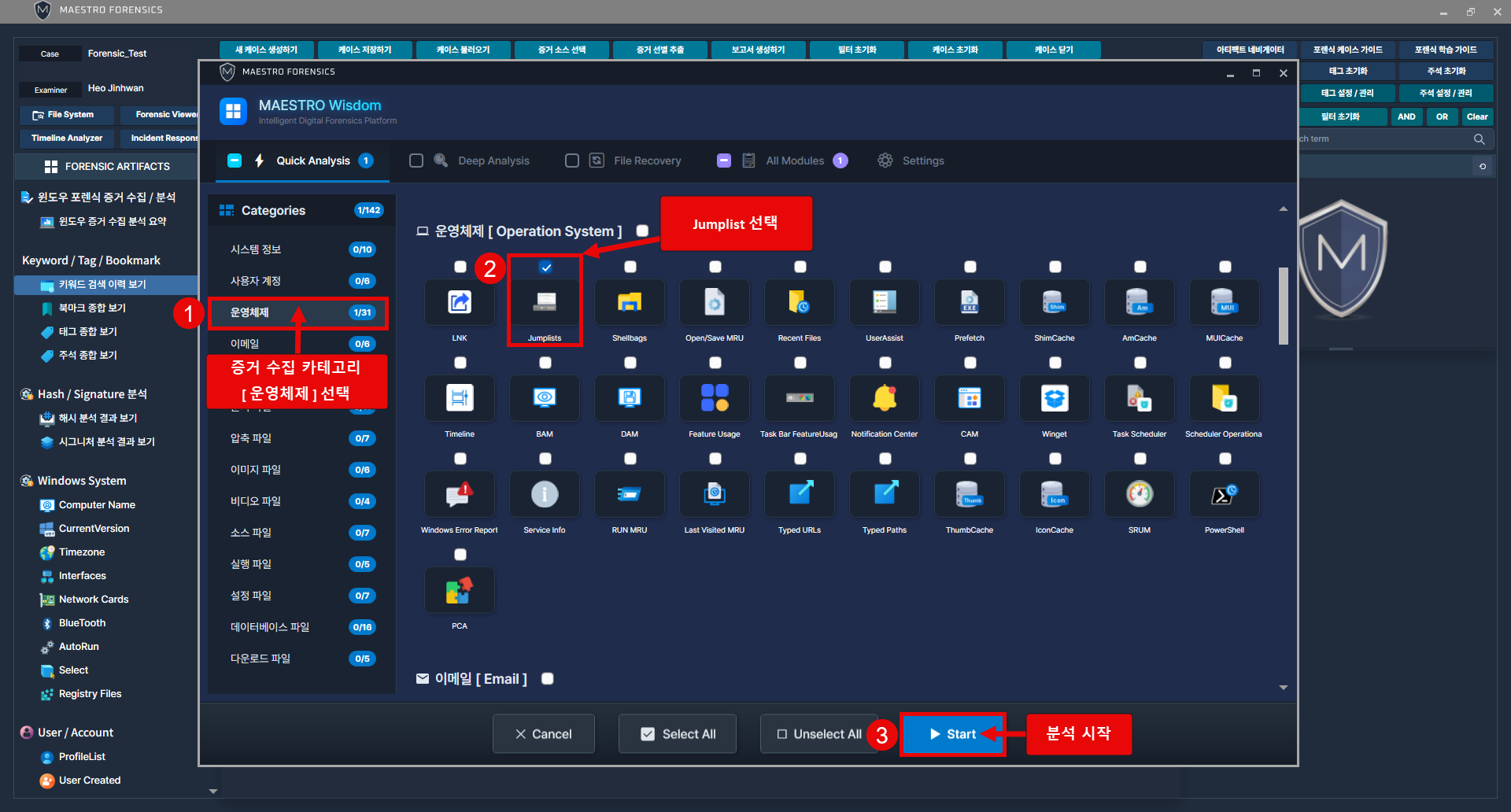Screen dimensions: 1511x812
Task: Click the Windows Error Report icon
Action: (x=460, y=494)
